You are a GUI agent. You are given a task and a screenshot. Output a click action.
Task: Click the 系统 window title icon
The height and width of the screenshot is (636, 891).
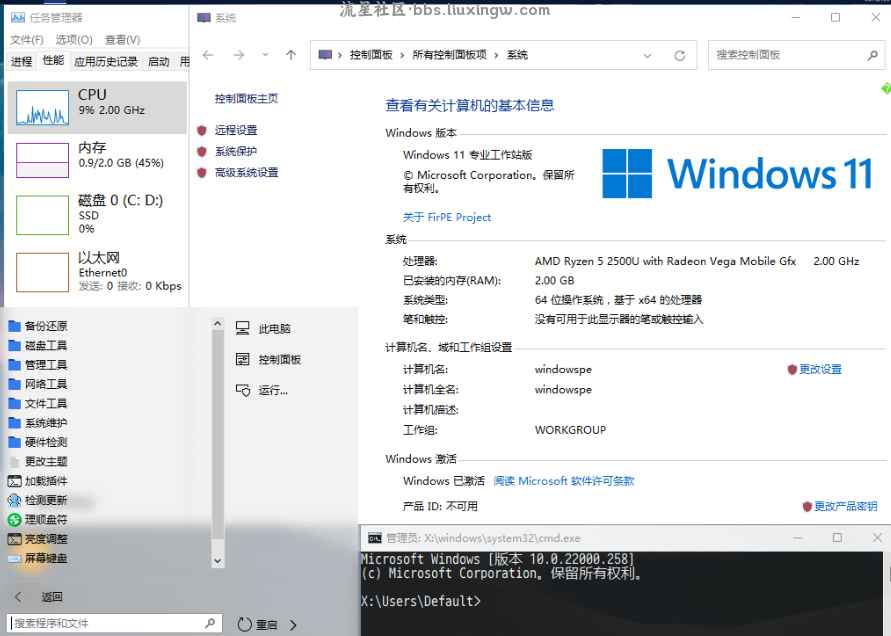click(x=203, y=18)
